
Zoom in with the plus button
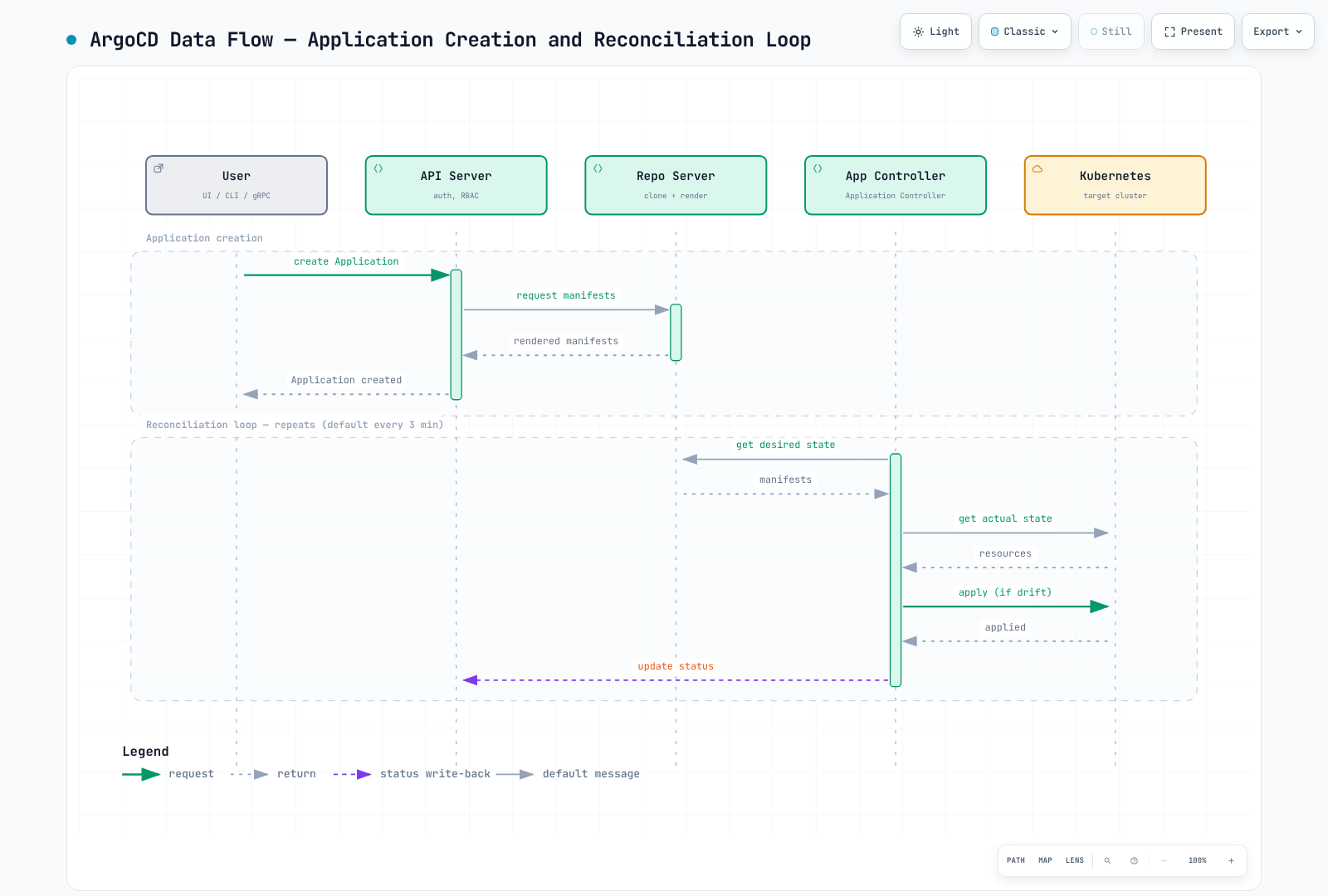[1231, 860]
